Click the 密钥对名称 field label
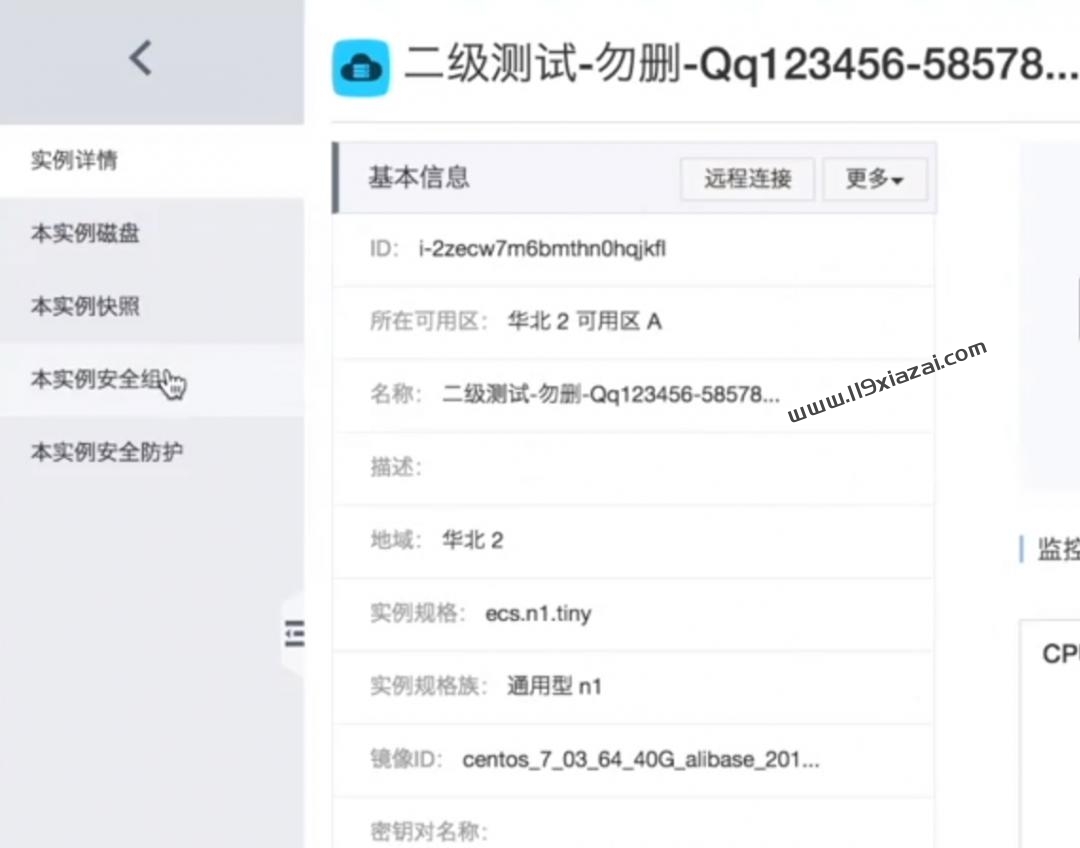Viewport: 1080px width, 848px height. coord(428,831)
